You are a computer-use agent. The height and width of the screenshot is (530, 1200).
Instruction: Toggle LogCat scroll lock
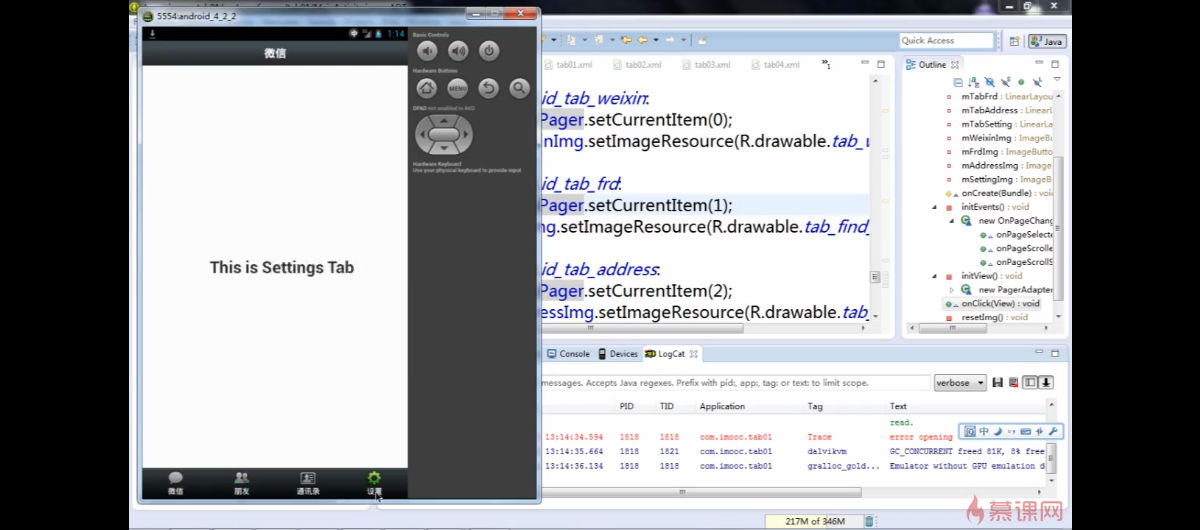click(x=1047, y=383)
